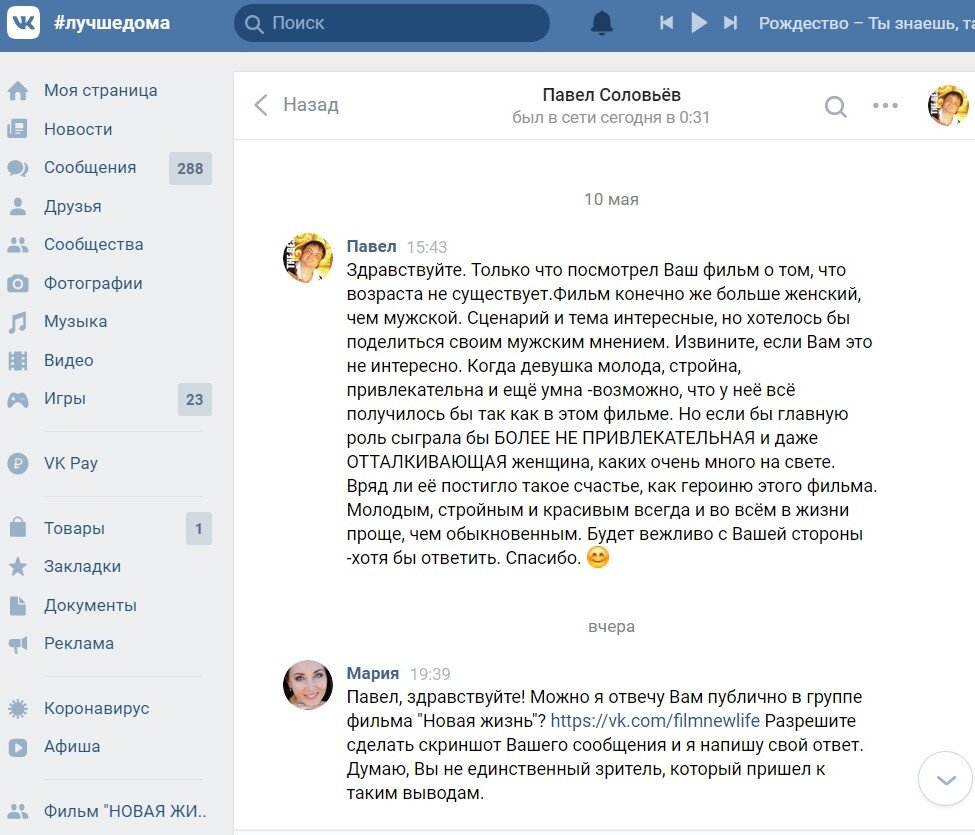Click the home icon beside Моя страница

coord(18,91)
